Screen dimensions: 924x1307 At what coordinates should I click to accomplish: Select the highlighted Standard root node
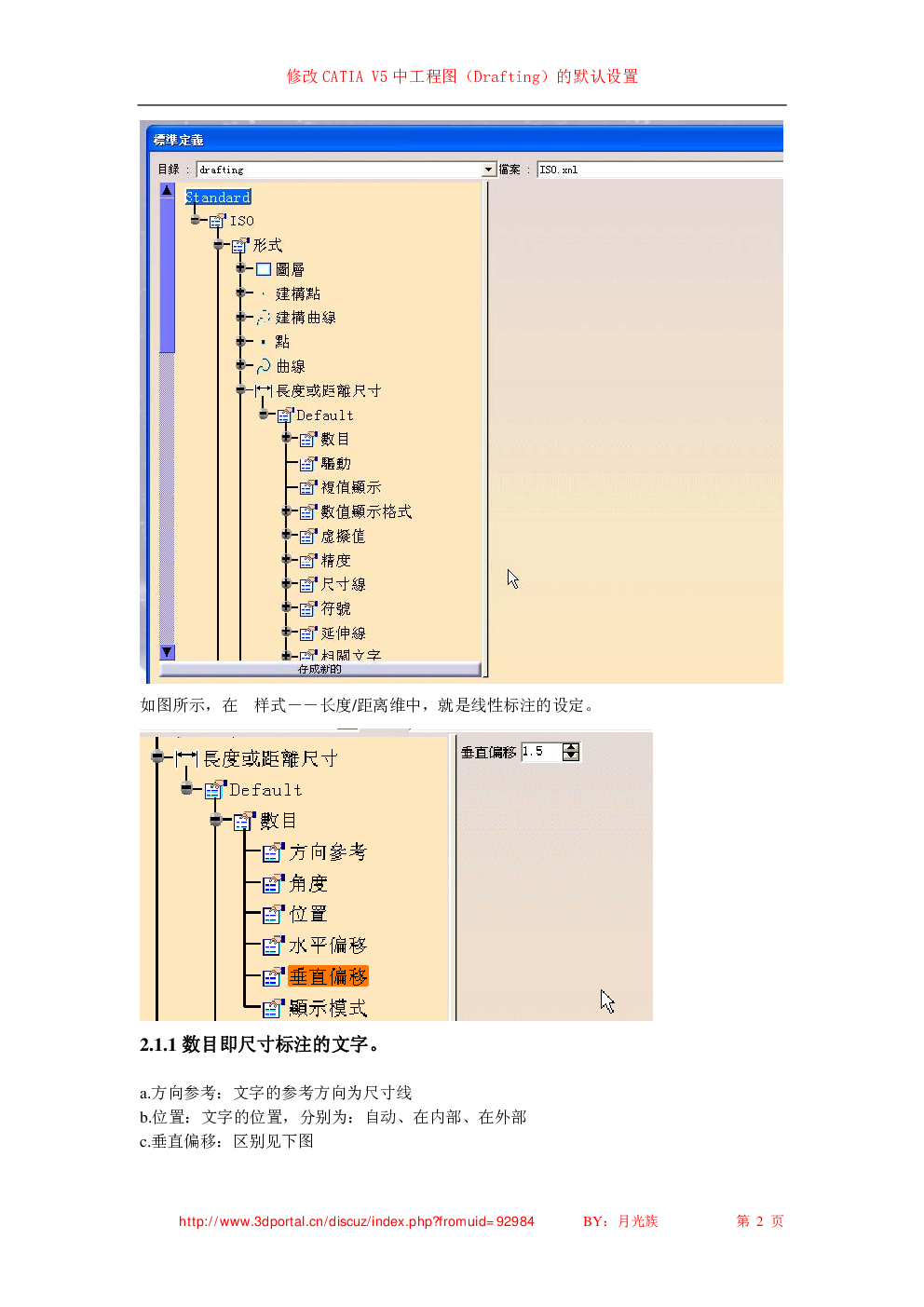218,197
